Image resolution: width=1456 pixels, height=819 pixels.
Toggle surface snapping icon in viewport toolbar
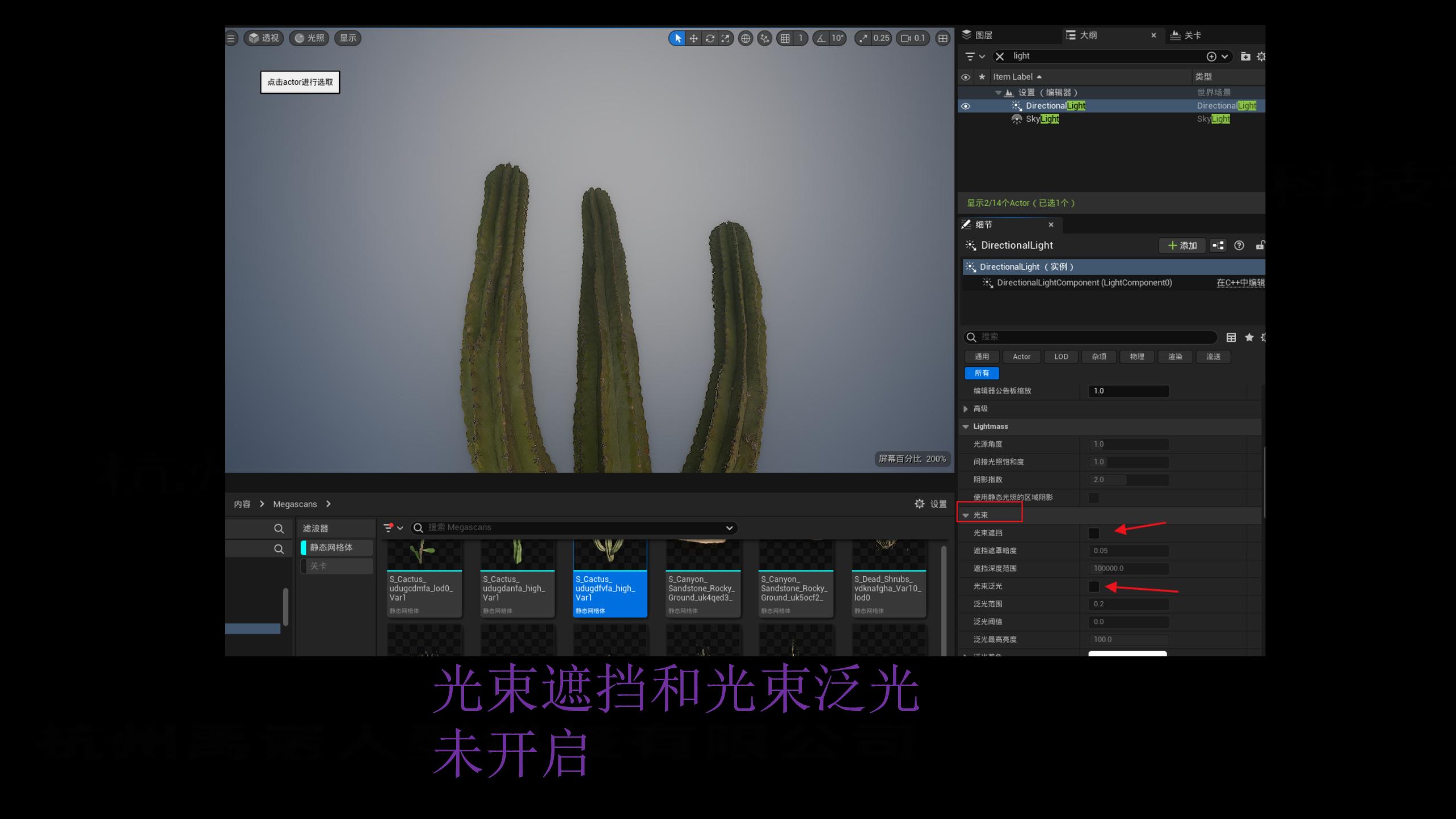coord(764,38)
